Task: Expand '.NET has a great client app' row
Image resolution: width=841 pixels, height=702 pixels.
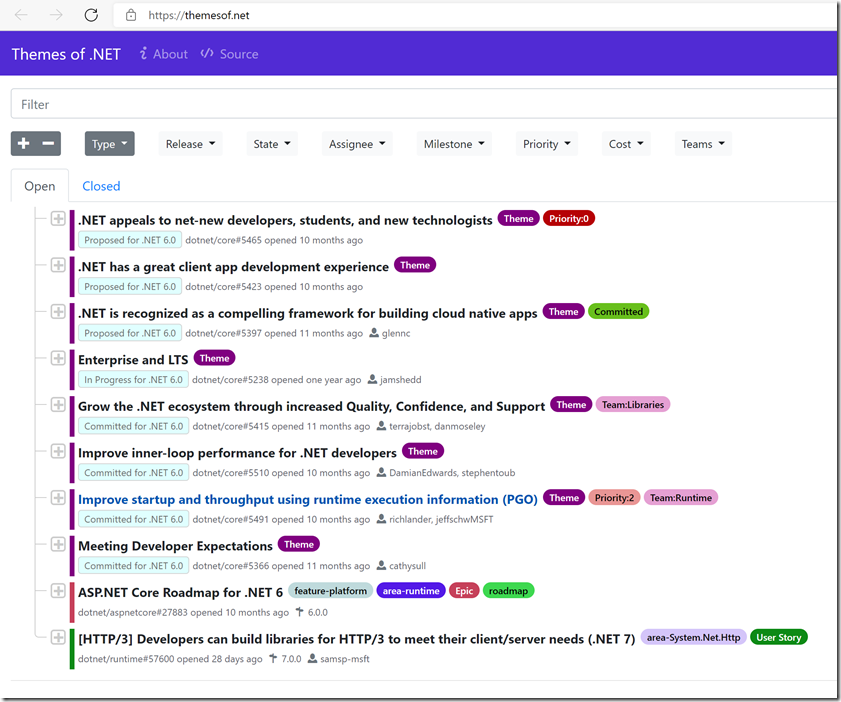Action: click(x=58, y=265)
